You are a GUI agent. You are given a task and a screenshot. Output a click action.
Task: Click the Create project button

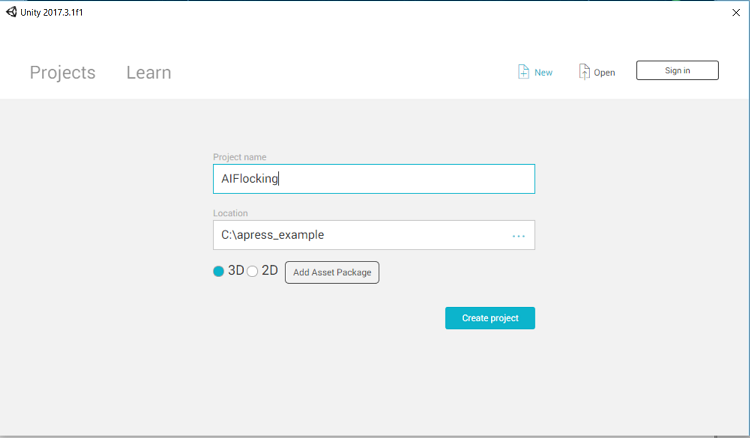(x=490, y=318)
